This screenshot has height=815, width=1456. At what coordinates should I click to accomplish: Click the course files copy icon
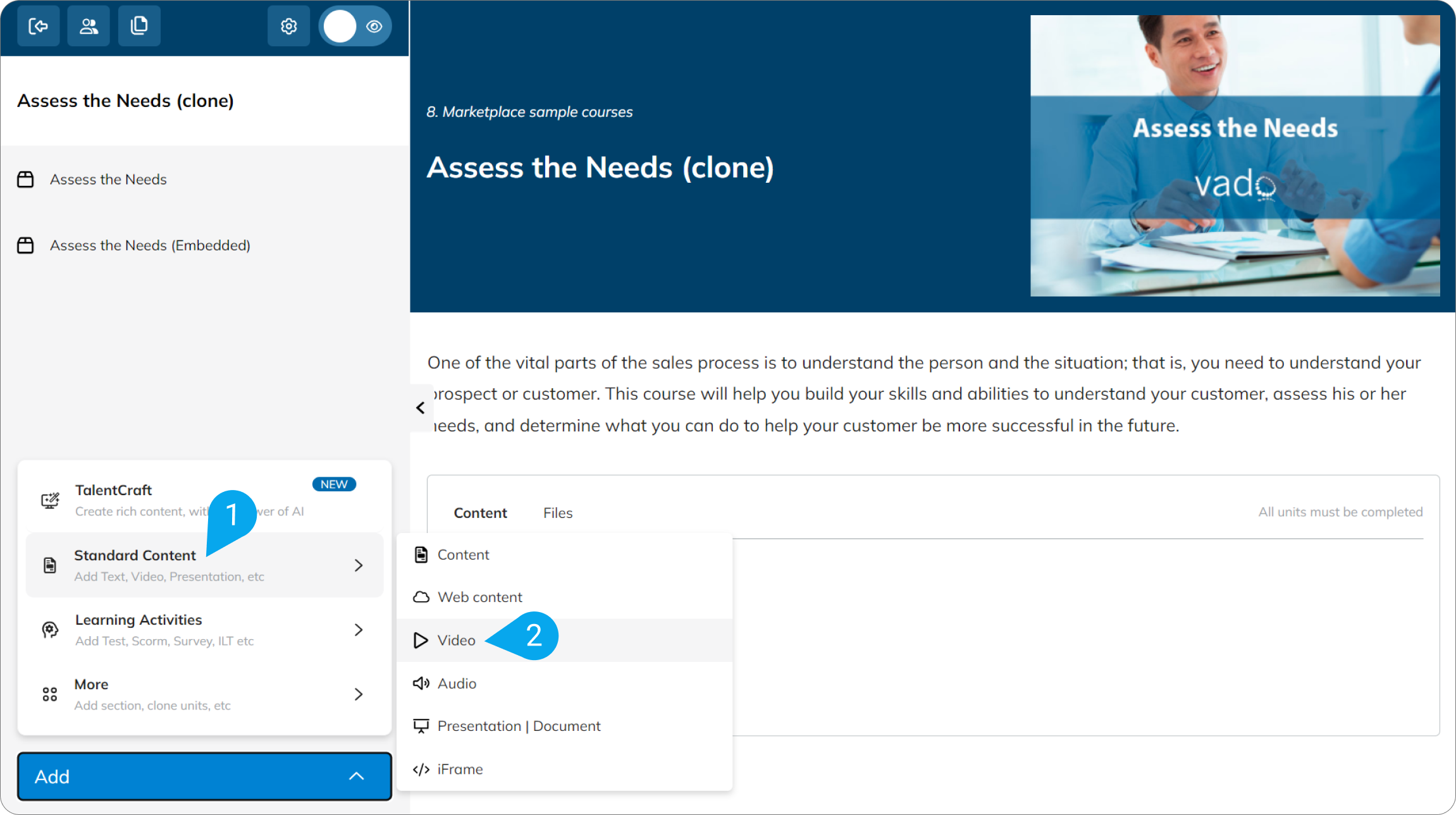pos(139,26)
